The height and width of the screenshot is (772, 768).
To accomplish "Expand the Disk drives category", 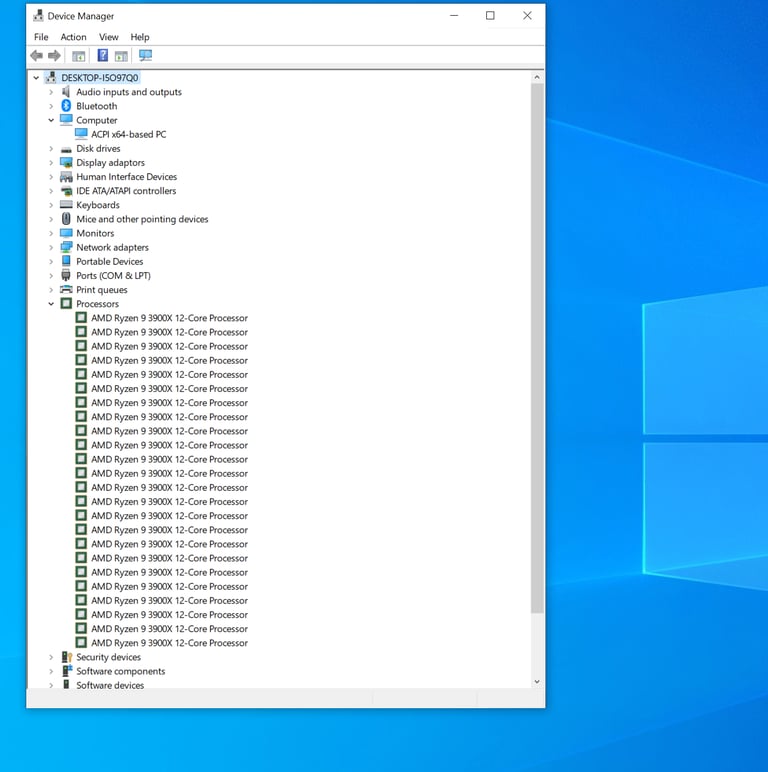I will tap(51, 149).
